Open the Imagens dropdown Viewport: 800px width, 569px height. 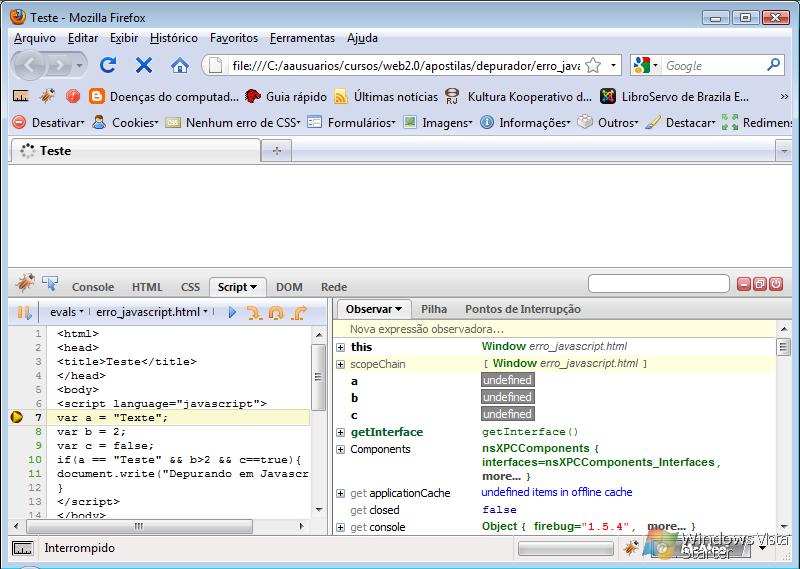point(438,122)
